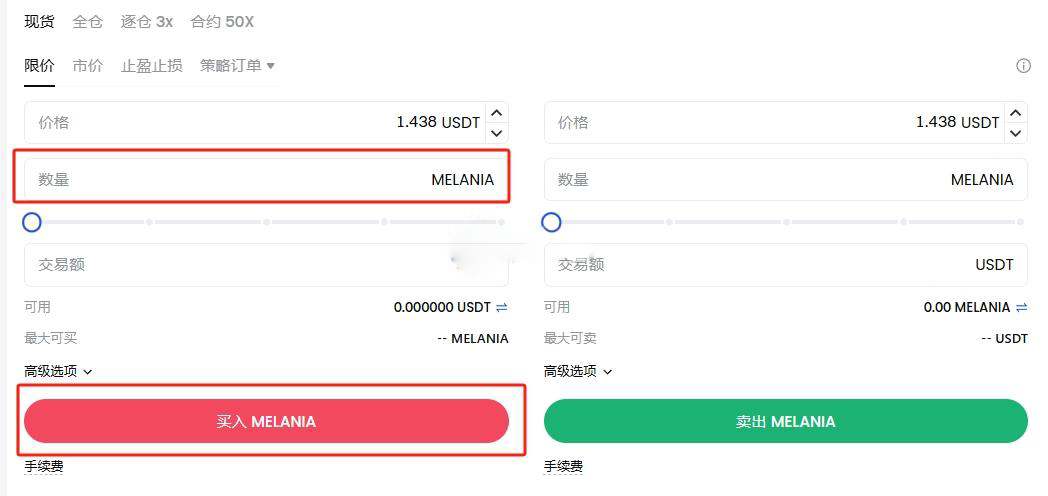
Task: Click the buy-side 数量 quantity field
Action: click(266, 179)
